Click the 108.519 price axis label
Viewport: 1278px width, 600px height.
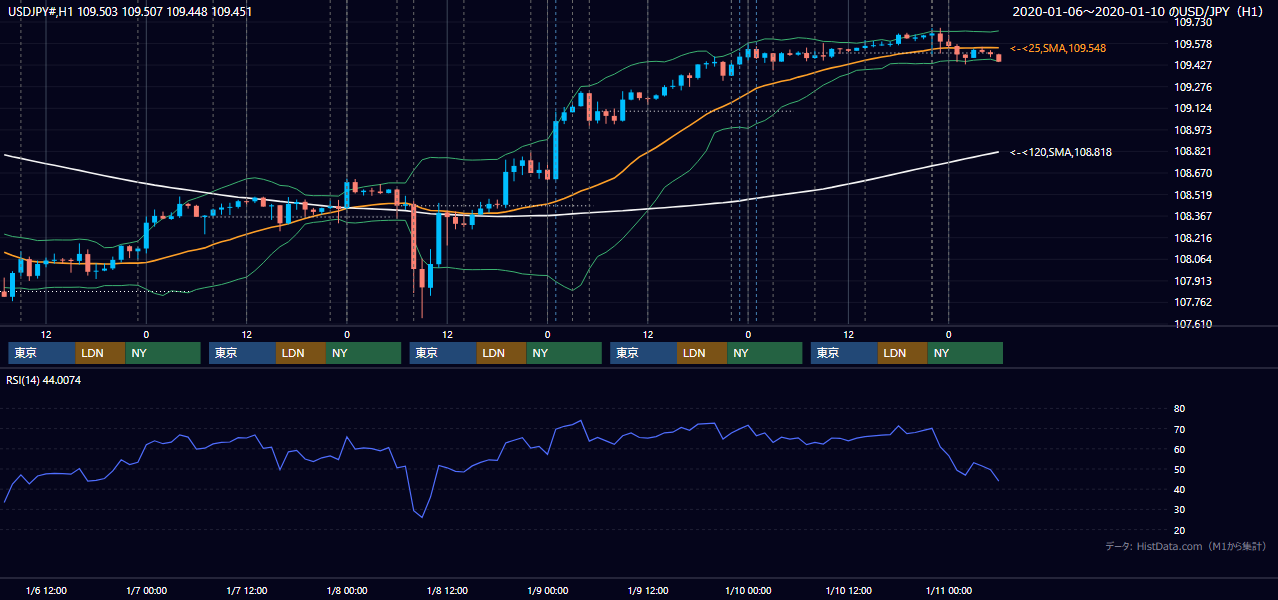[x=1194, y=195]
